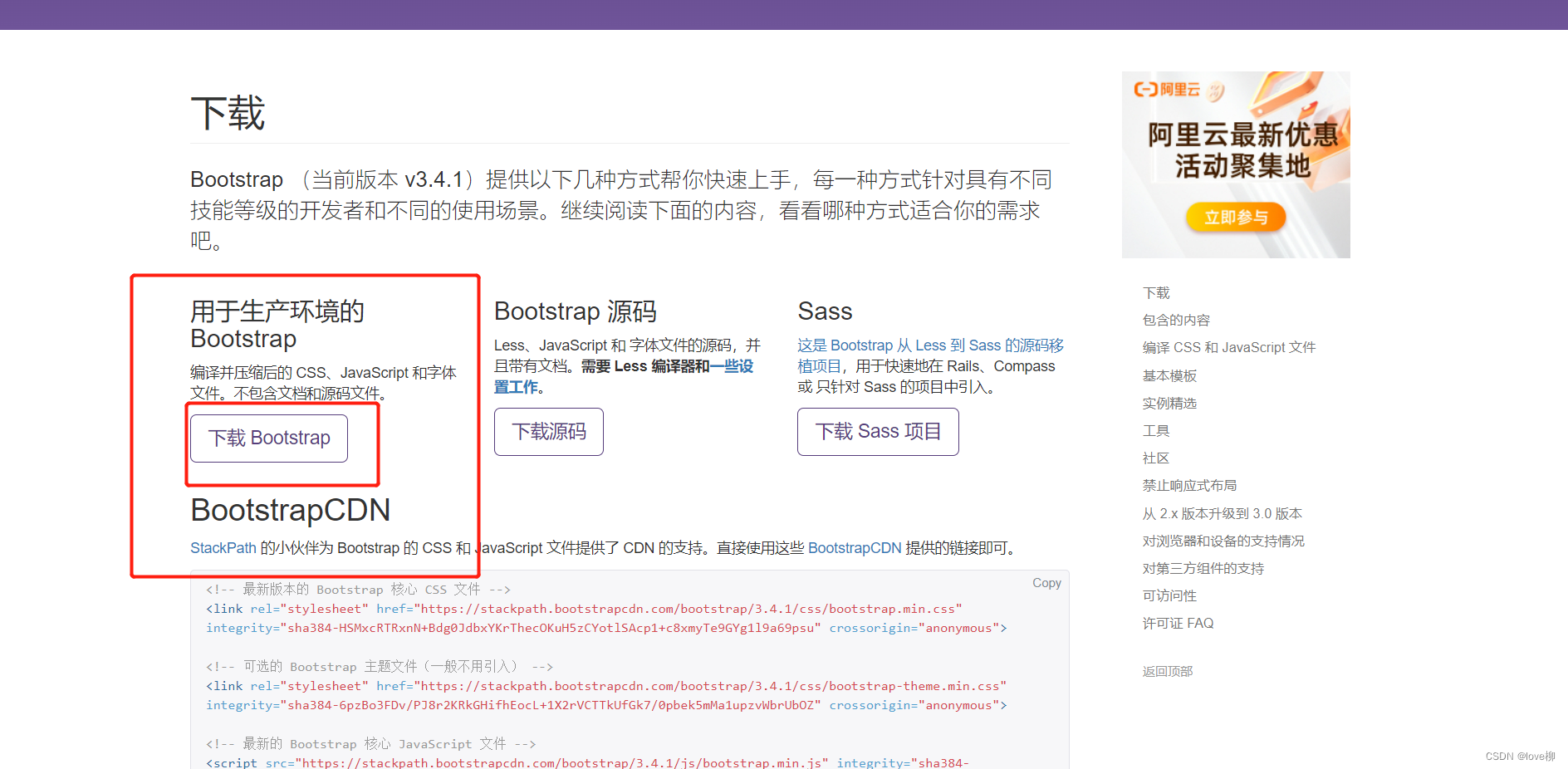Go to 包含的内容 in sidebar
The image size is (1568, 769).
pyautogui.click(x=1176, y=321)
